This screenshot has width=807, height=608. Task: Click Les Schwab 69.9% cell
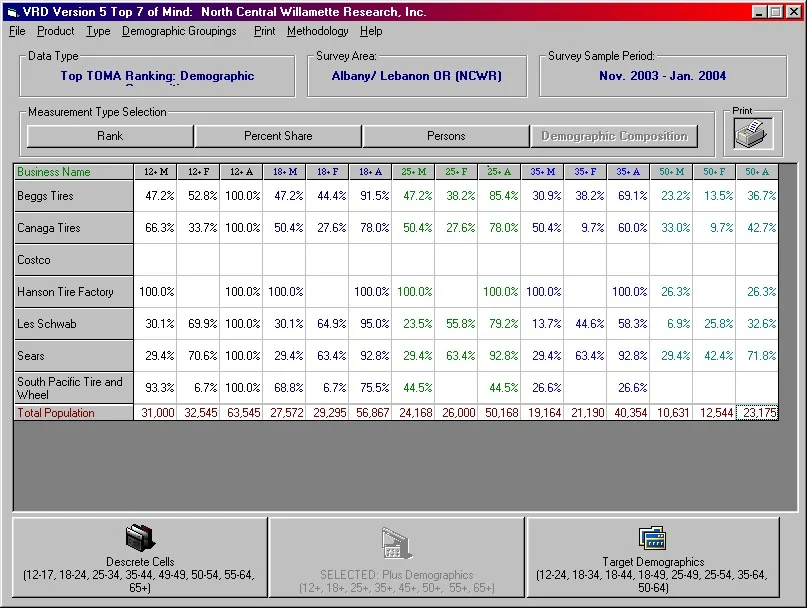198,324
